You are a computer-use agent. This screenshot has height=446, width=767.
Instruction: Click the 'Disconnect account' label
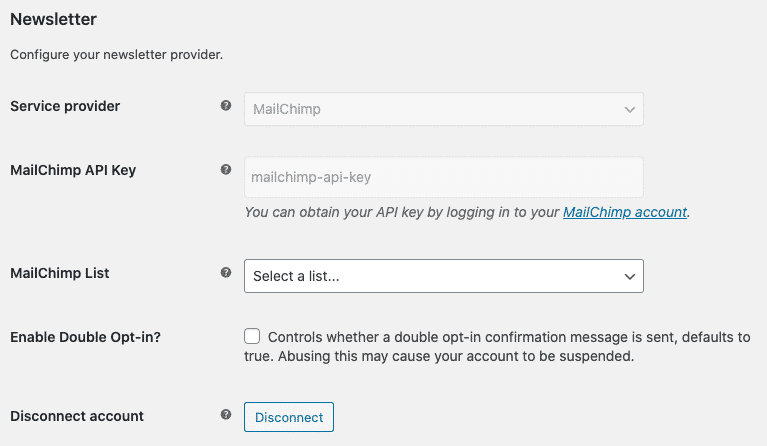pyautogui.click(x=77, y=416)
